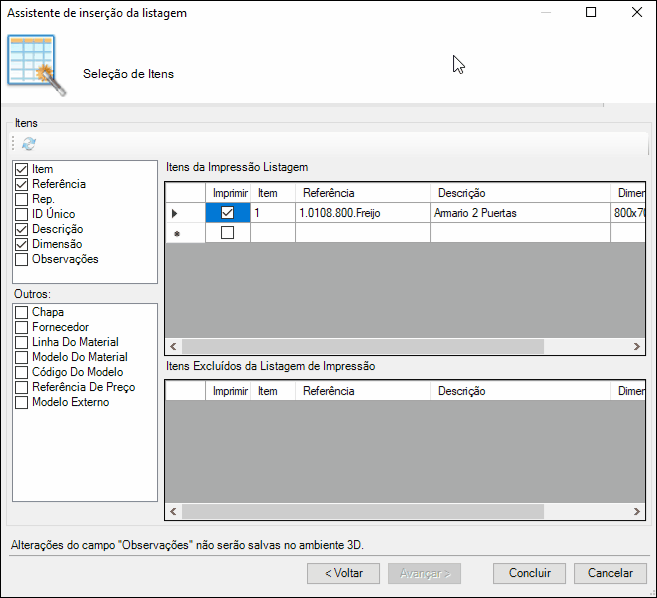Click the < Voltar button

tap(344, 573)
